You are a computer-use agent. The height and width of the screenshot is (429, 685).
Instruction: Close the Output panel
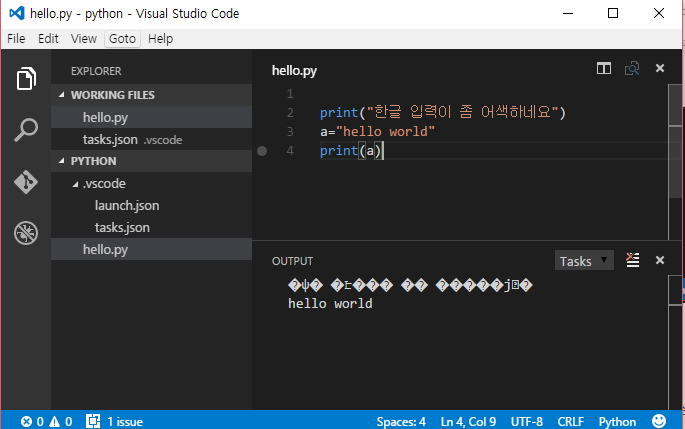pyautogui.click(x=659, y=260)
